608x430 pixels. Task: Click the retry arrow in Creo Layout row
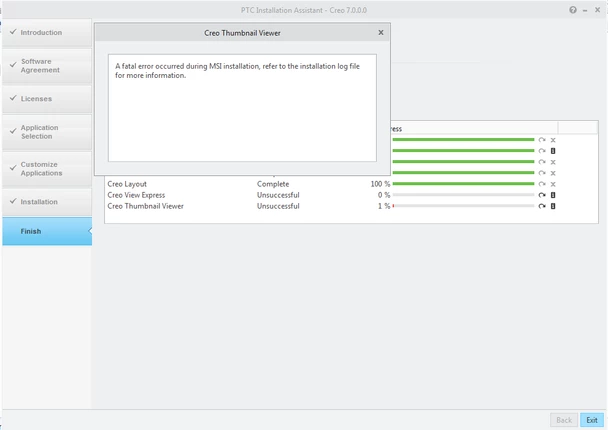542,184
